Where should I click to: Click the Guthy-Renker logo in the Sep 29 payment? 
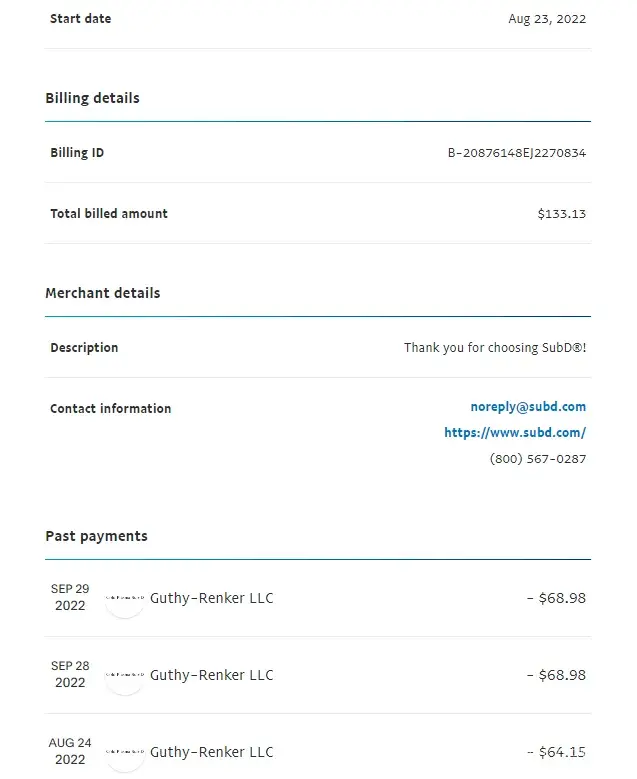click(125, 598)
